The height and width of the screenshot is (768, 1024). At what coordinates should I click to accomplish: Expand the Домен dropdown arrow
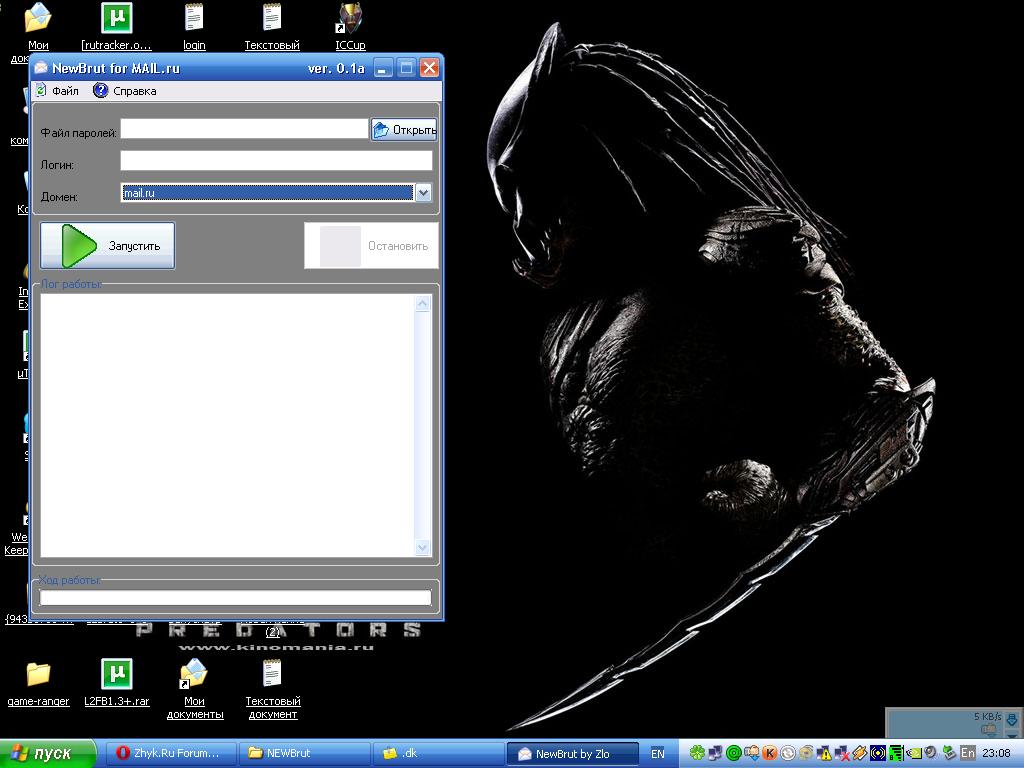[423, 193]
